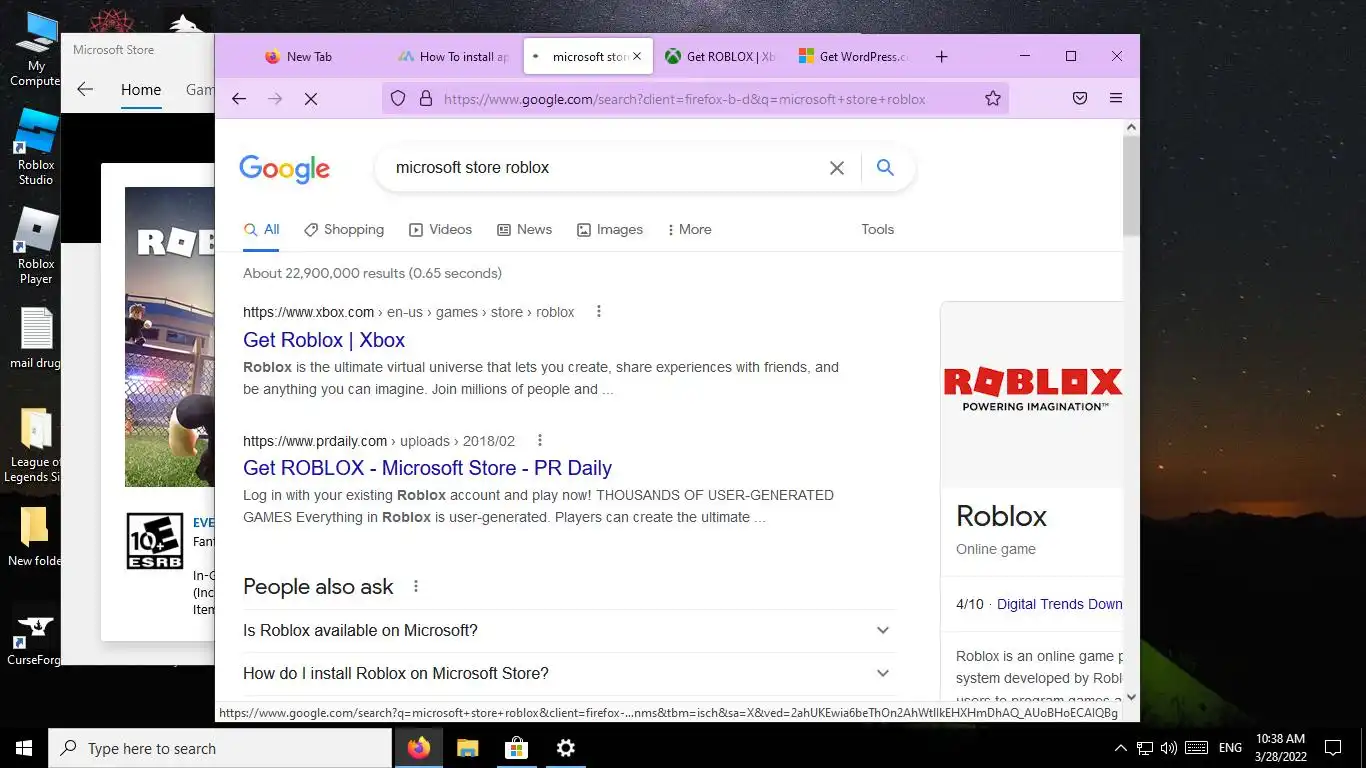
Task: Open the Save to Pocket icon
Action: (x=1080, y=99)
